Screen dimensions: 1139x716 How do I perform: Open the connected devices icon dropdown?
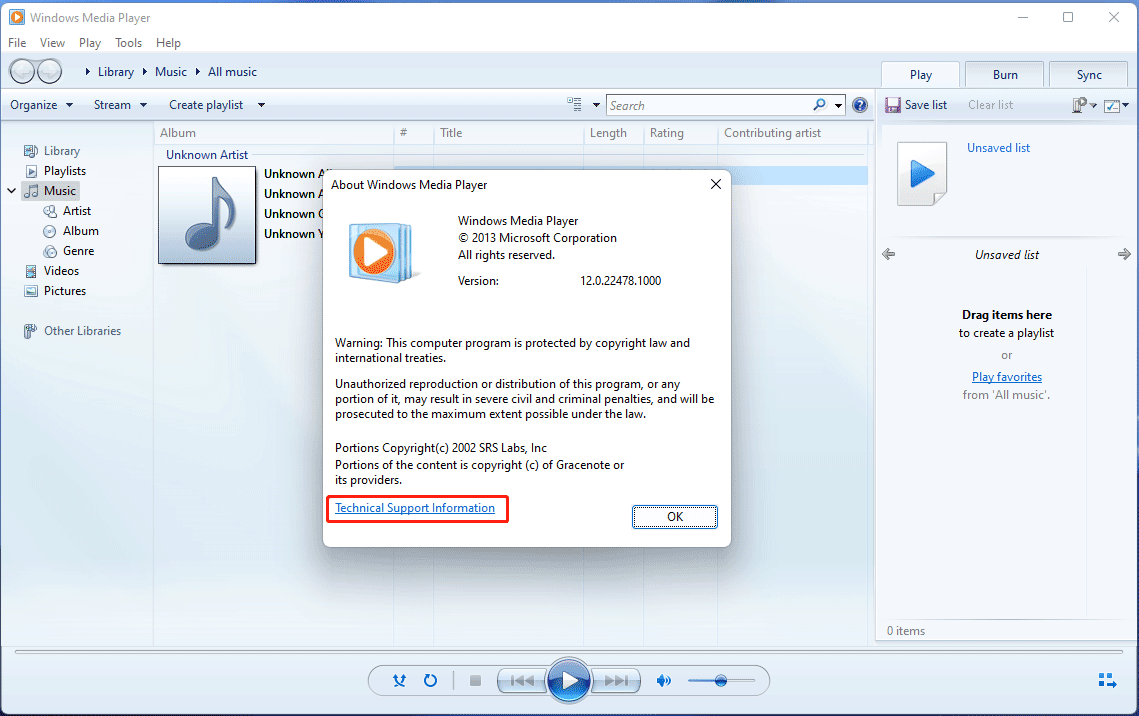[1084, 105]
